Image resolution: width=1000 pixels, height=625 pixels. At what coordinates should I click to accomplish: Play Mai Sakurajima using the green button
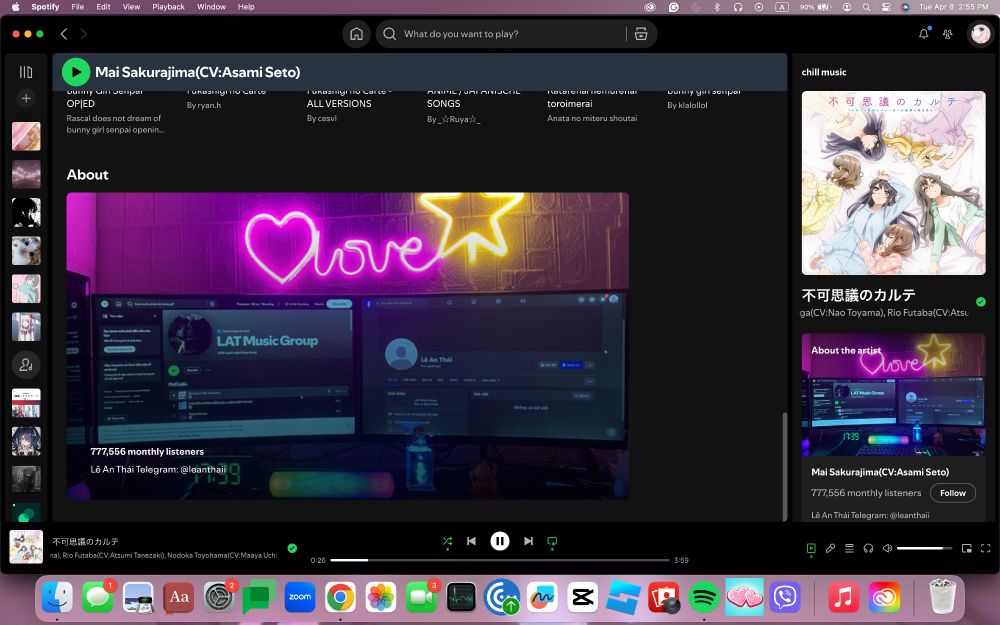click(x=76, y=72)
